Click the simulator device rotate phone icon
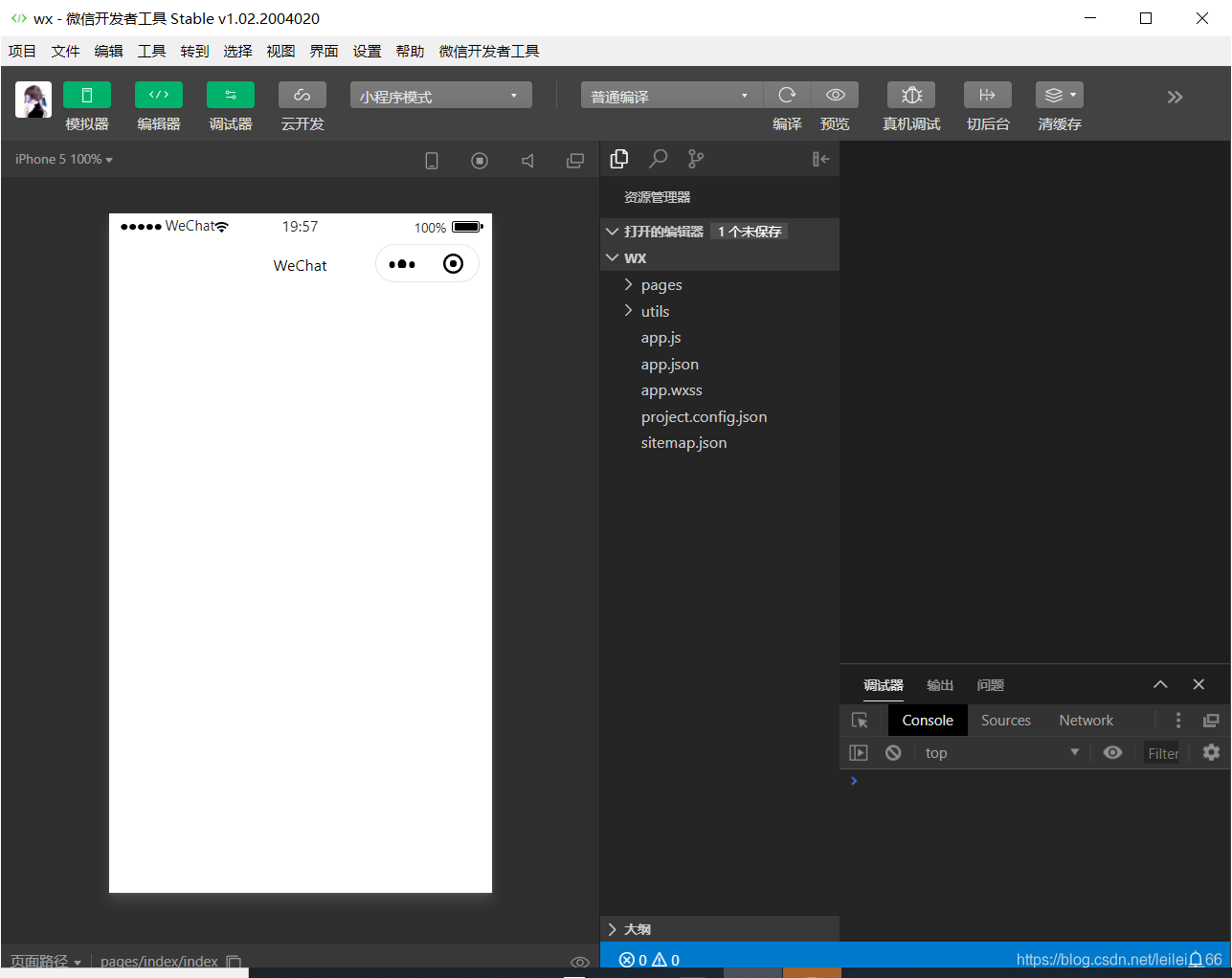Viewport: 1232px width, 978px height. pos(432,161)
